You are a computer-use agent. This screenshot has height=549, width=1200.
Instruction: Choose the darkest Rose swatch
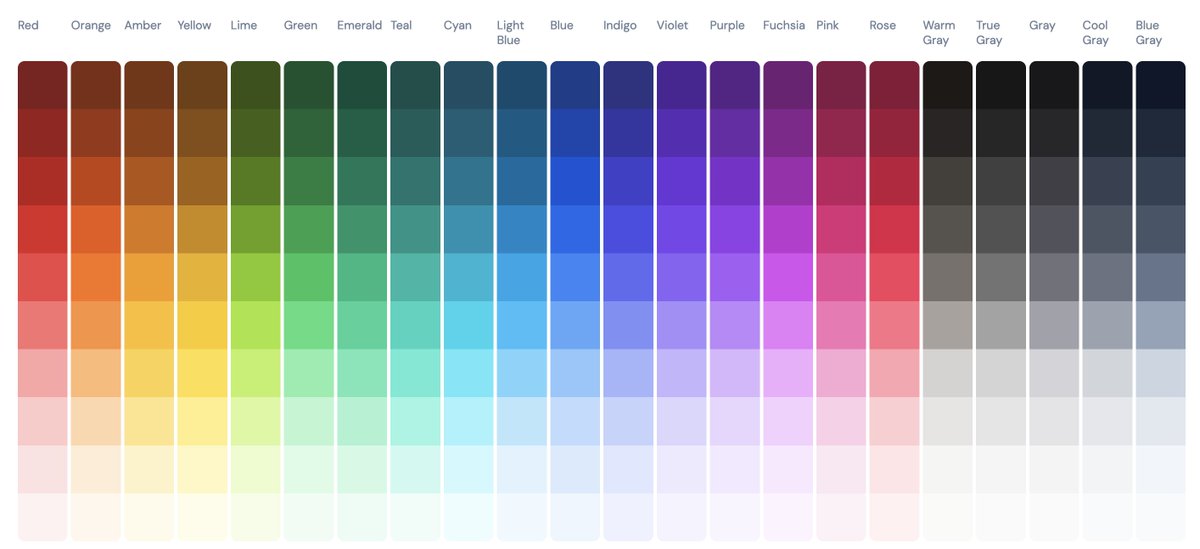point(895,85)
